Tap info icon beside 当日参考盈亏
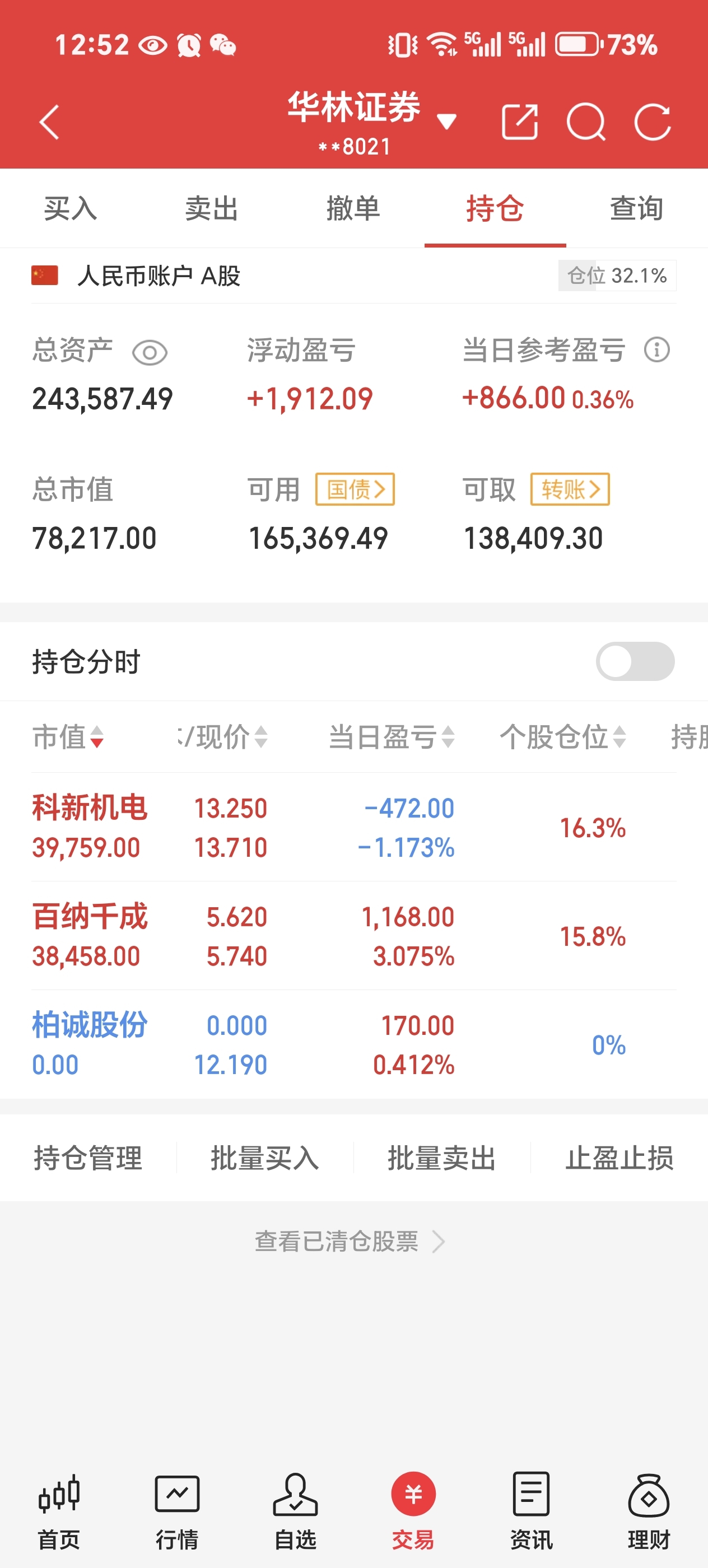Image resolution: width=708 pixels, height=1568 pixels. pos(657,350)
